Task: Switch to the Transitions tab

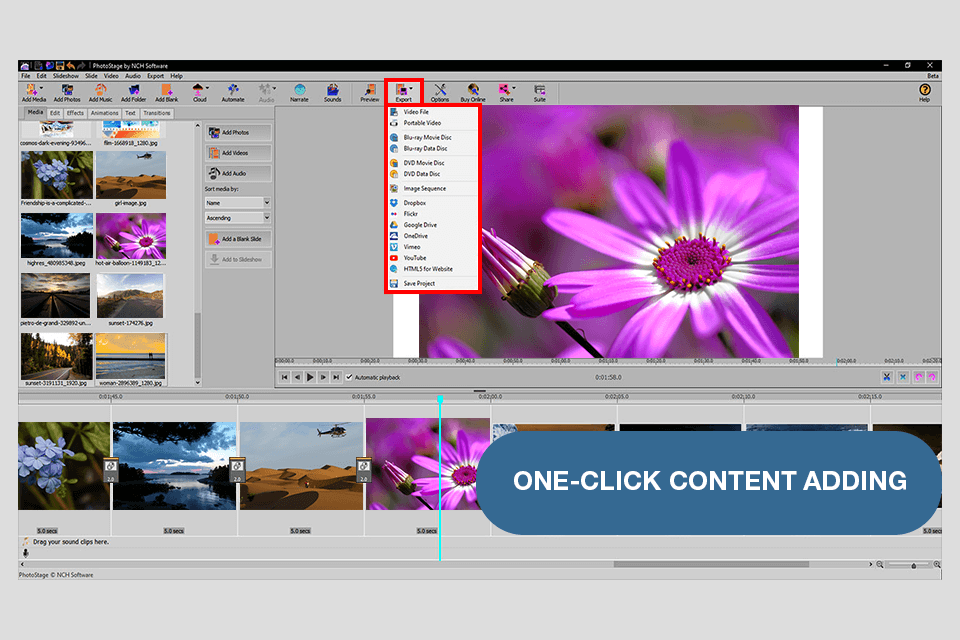Action: coord(157,113)
